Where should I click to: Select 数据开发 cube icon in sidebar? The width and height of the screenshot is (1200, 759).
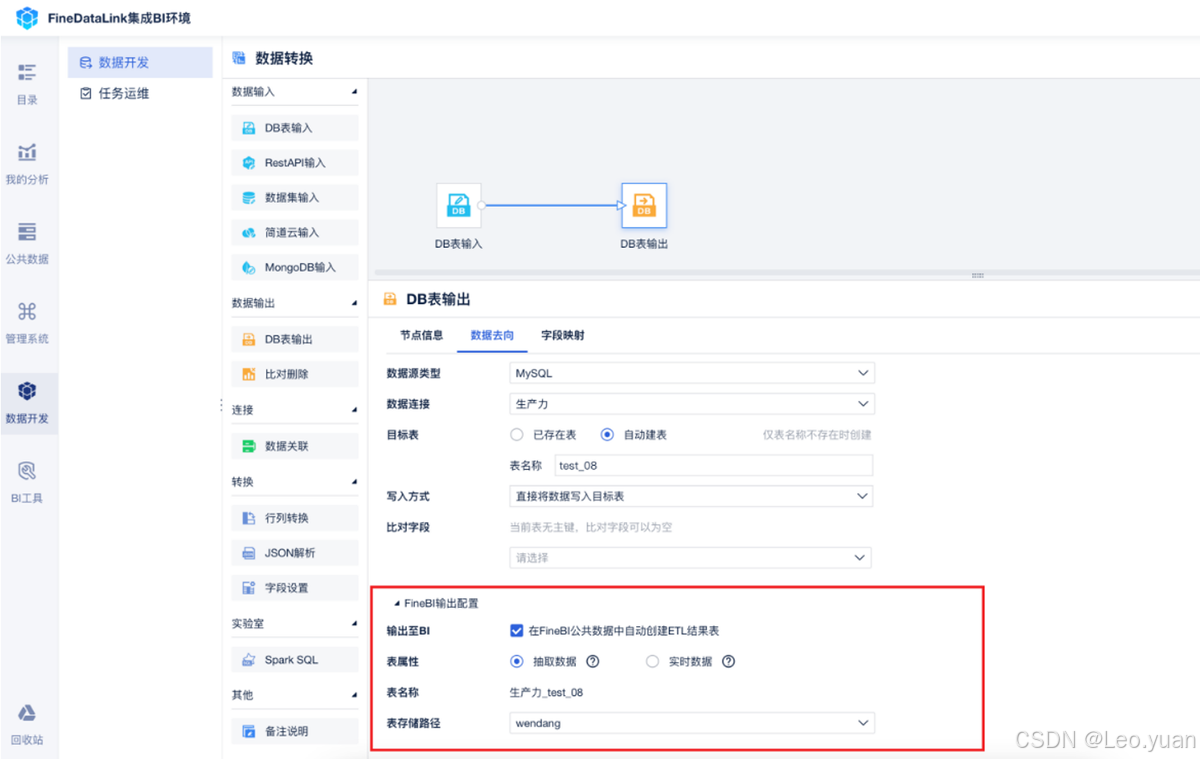[x=27, y=391]
